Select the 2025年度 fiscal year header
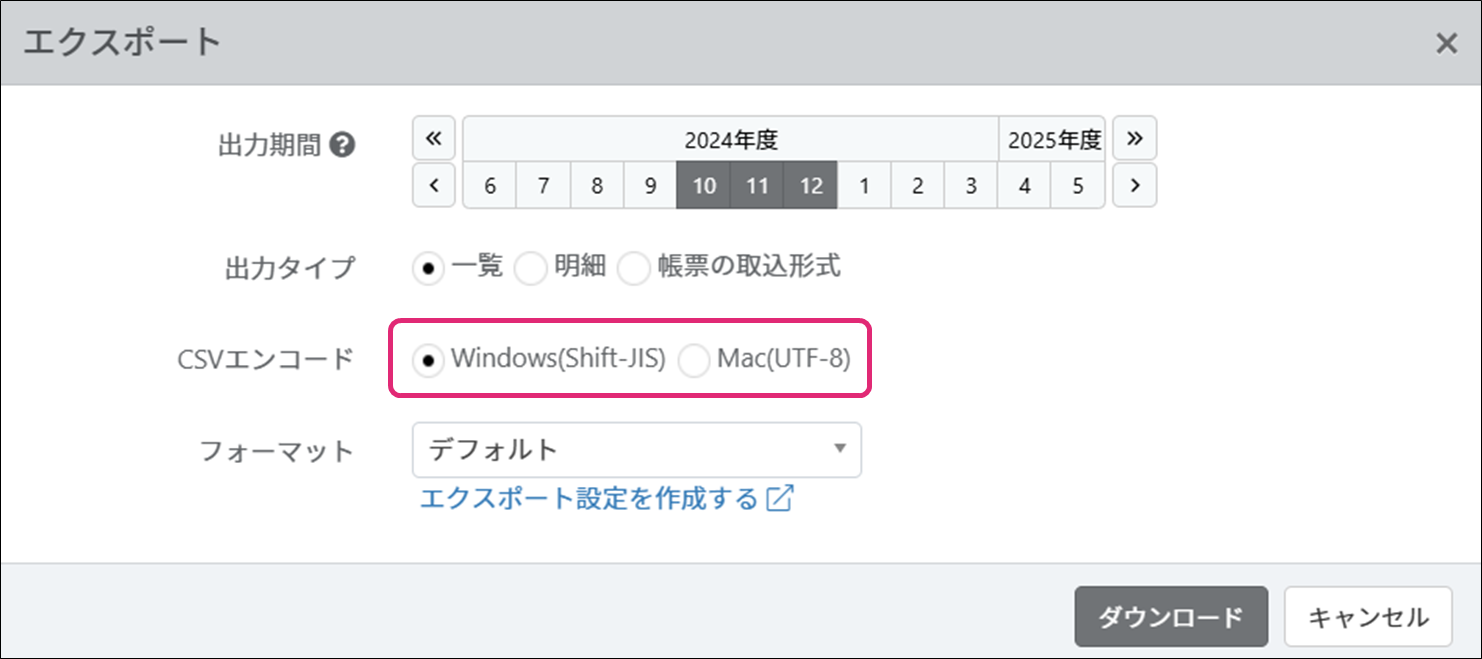 coord(1053,140)
